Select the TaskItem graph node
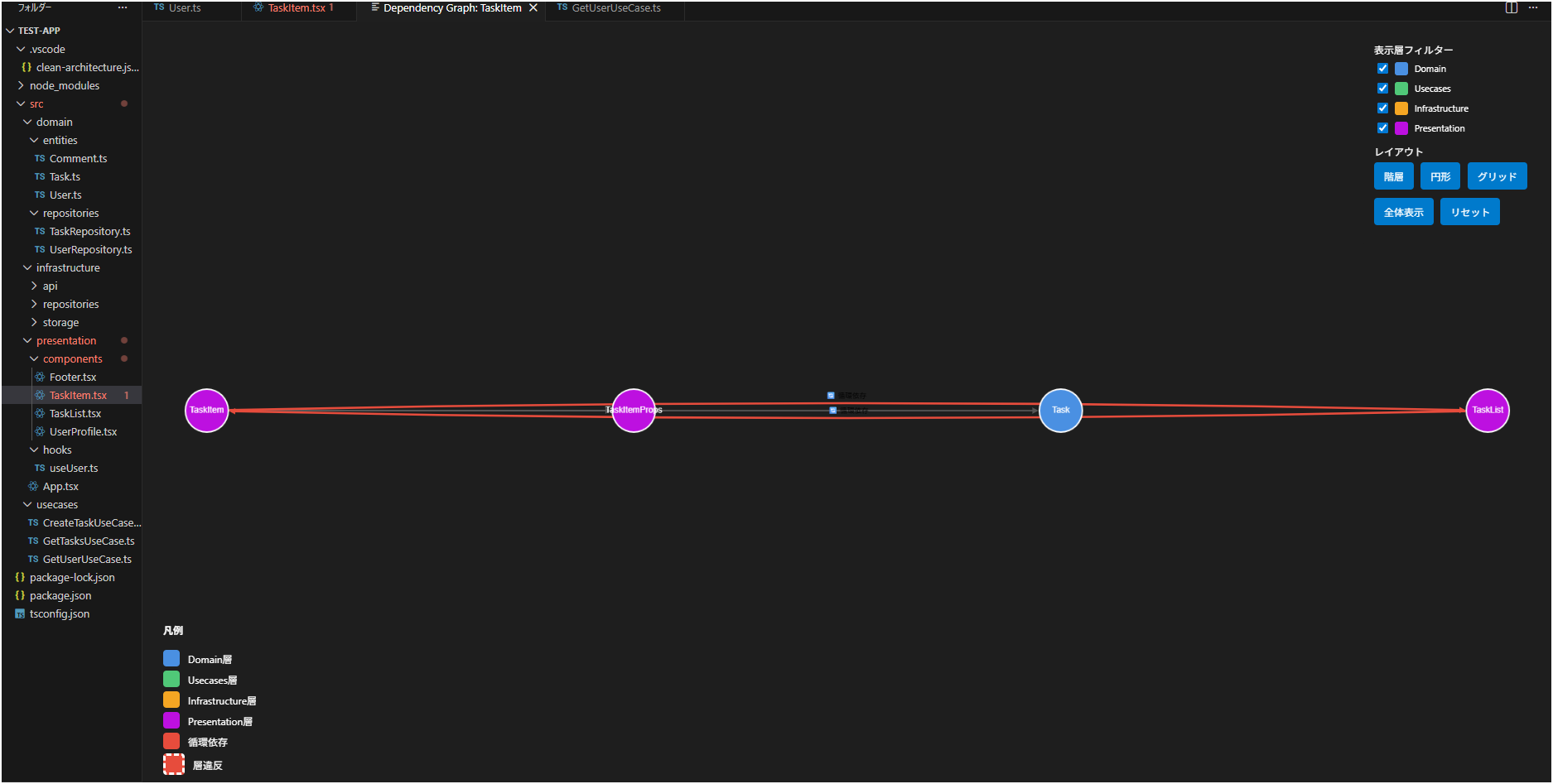Viewport: 1553px width, 784px height. pyautogui.click(x=206, y=411)
